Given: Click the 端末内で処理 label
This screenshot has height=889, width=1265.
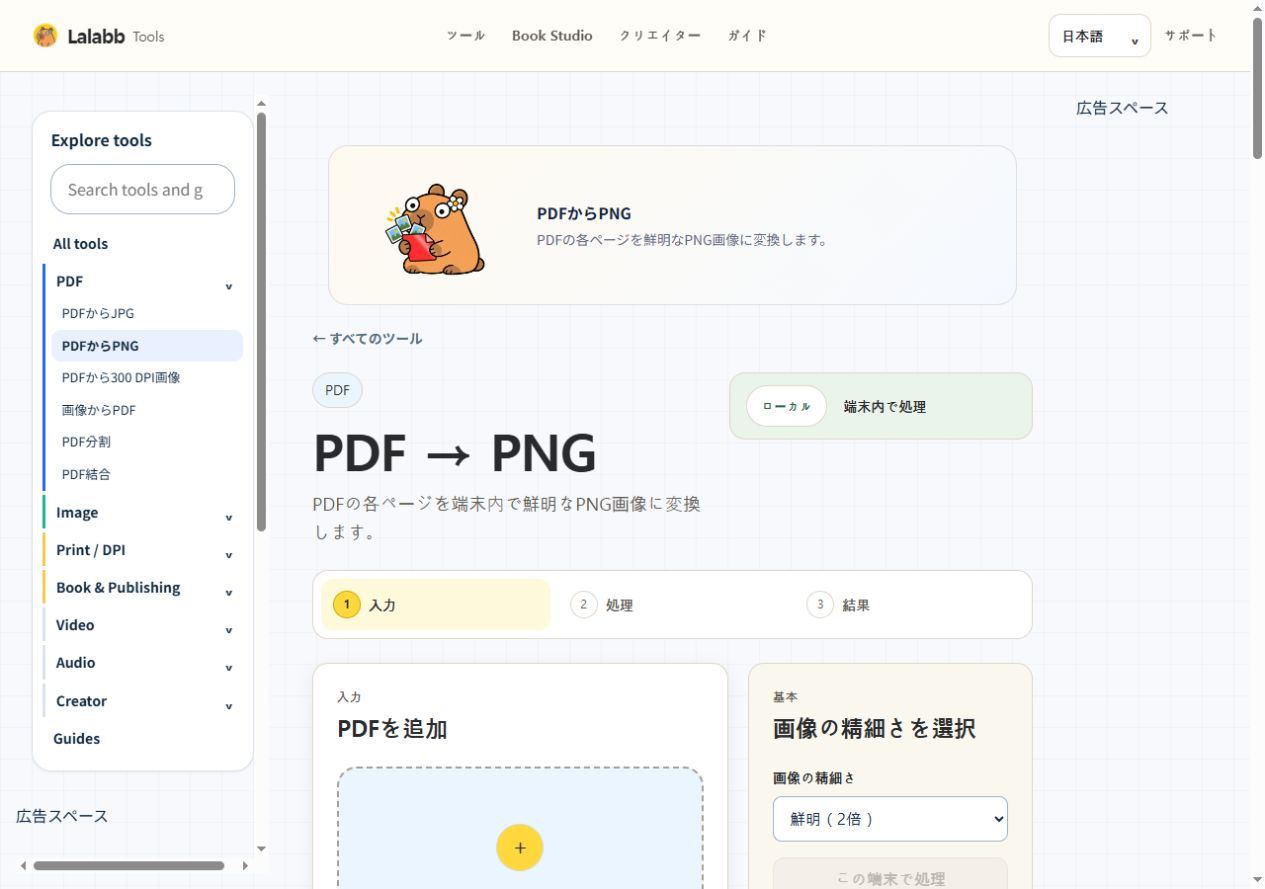Looking at the screenshot, I should point(885,407).
